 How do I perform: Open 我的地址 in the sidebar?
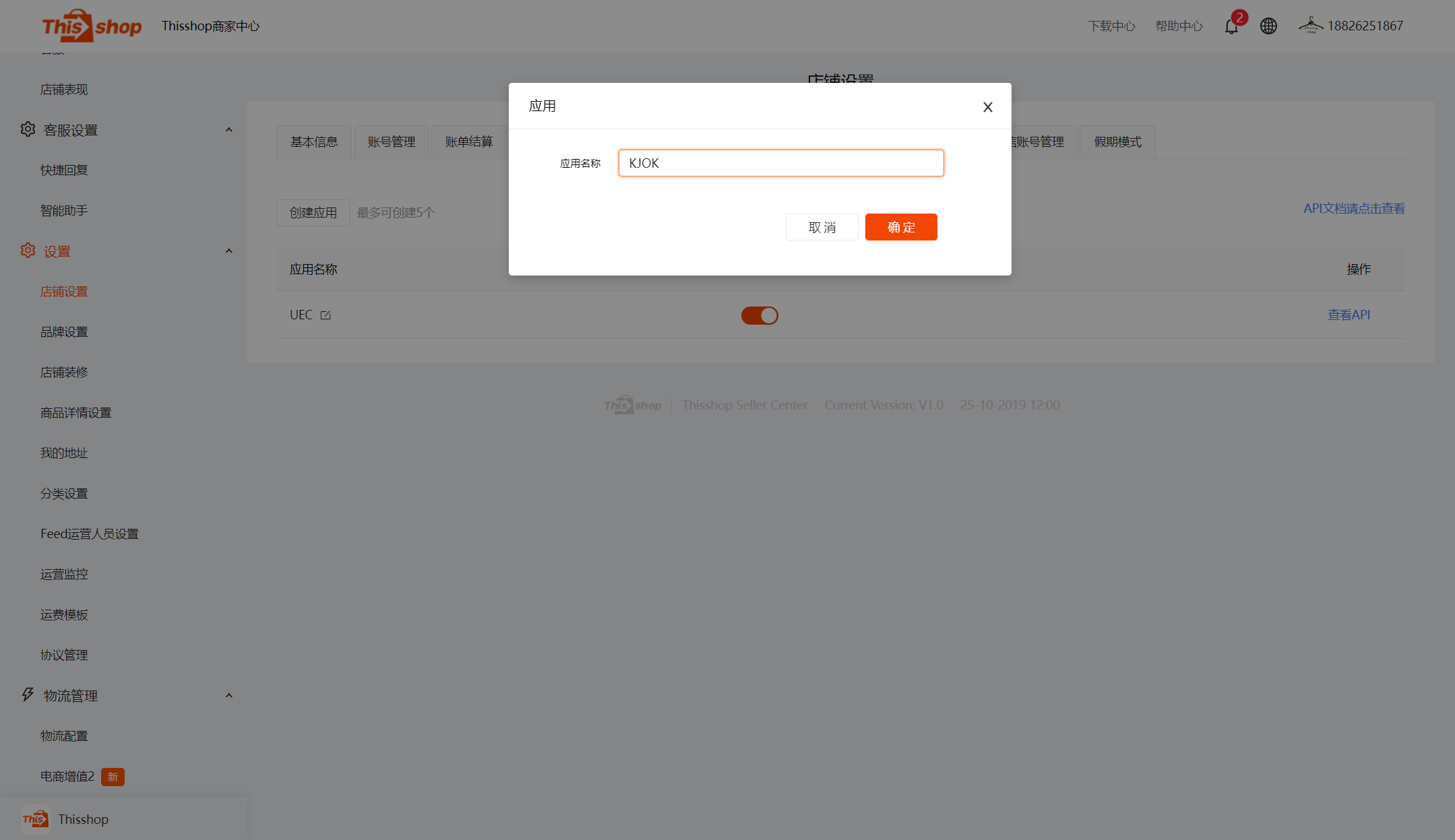pyautogui.click(x=64, y=453)
